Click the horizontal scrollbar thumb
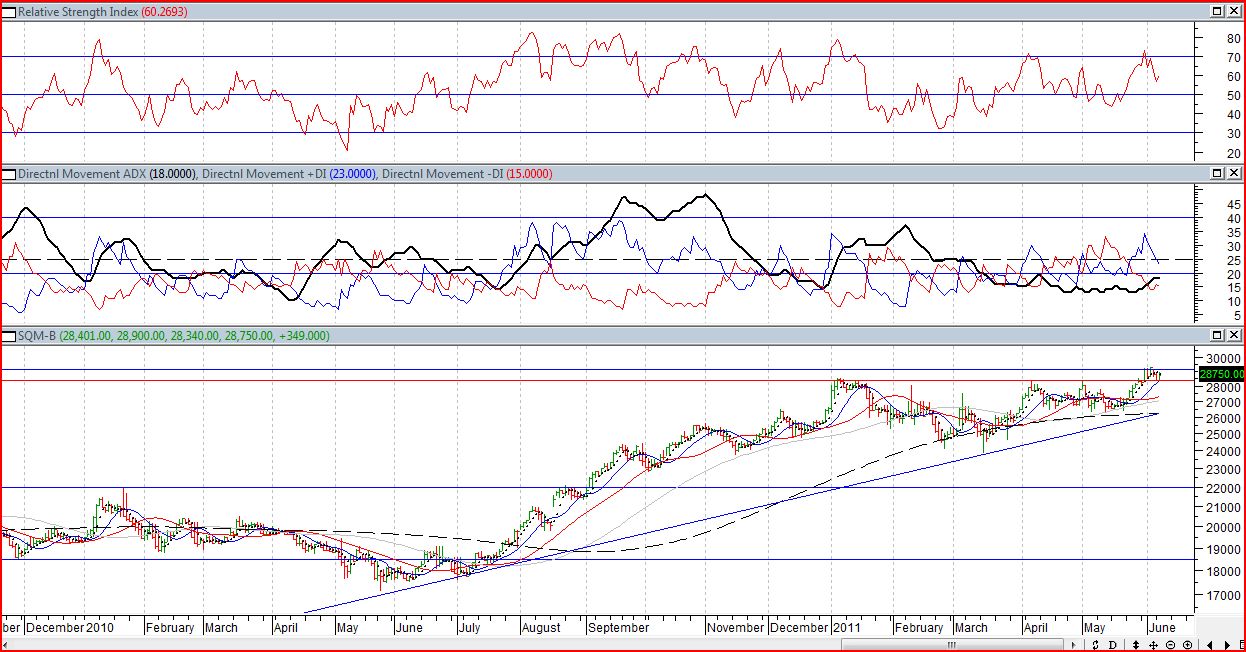This screenshot has width=1246, height=652. (951, 645)
